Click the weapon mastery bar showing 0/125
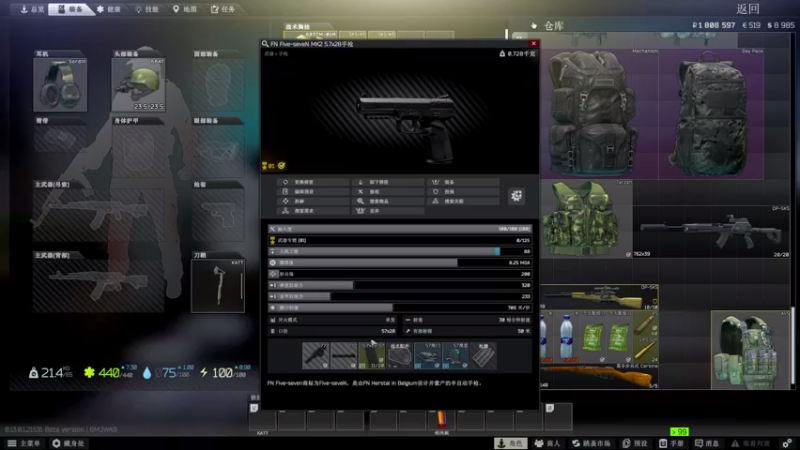800x450 pixels. pyautogui.click(x=400, y=240)
